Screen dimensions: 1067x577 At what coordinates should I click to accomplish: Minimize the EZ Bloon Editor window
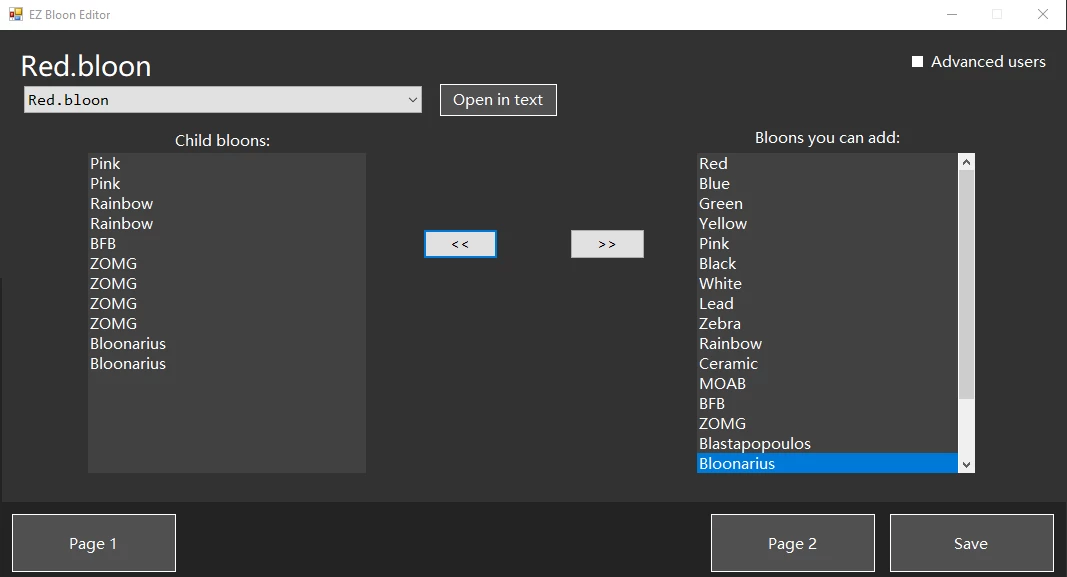point(952,14)
